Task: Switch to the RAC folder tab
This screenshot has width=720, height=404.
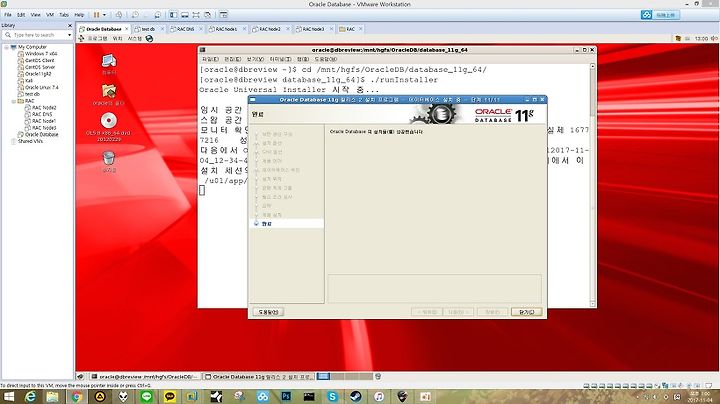Action: [x=348, y=29]
